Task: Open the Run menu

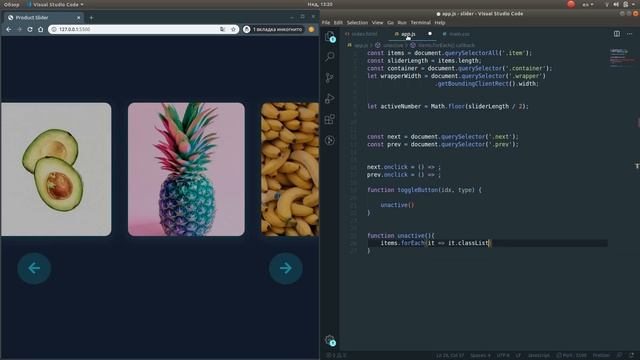Action: [402, 22]
